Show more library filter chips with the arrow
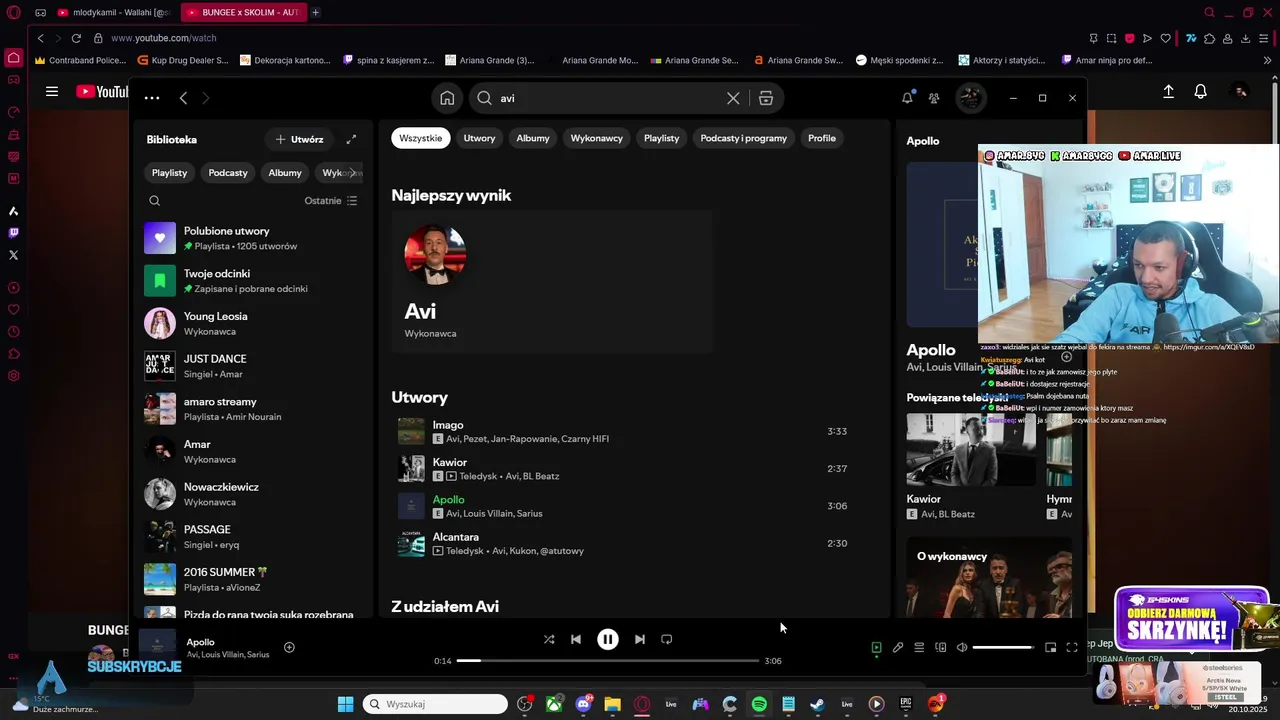The width and height of the screenshot is (1280, 720). [x=352, y=173]
